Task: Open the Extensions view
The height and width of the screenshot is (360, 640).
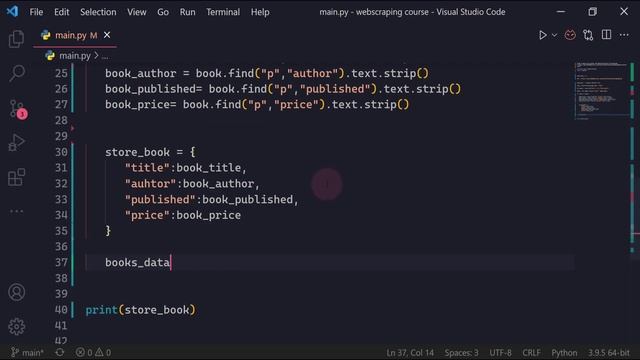Action: (x=16, y=177)
